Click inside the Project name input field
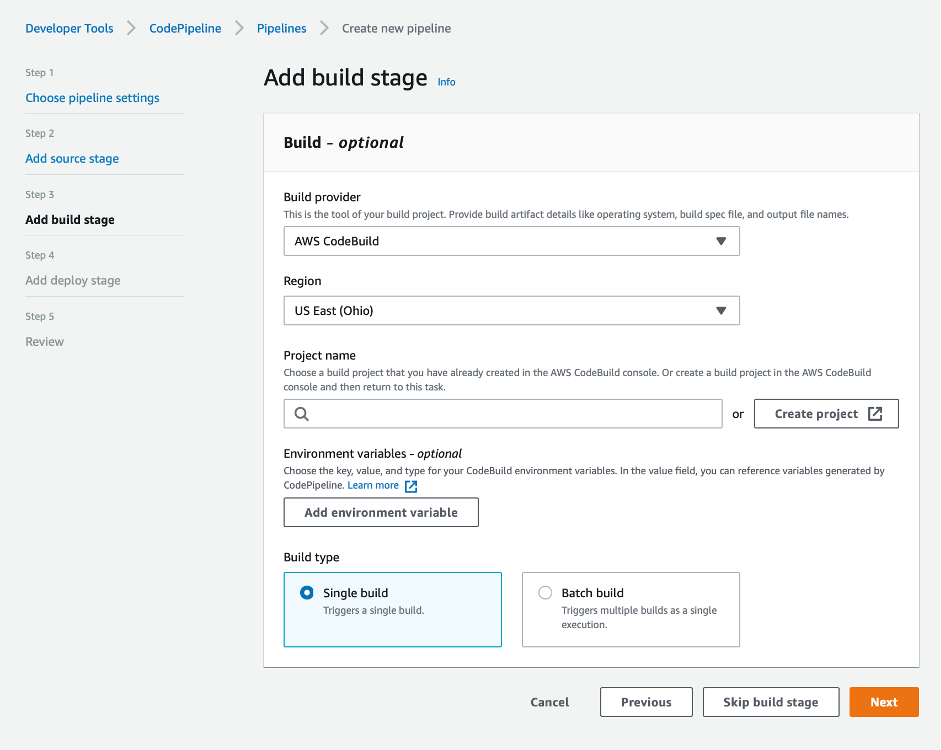941x750 pixels. tap(500, 413)
